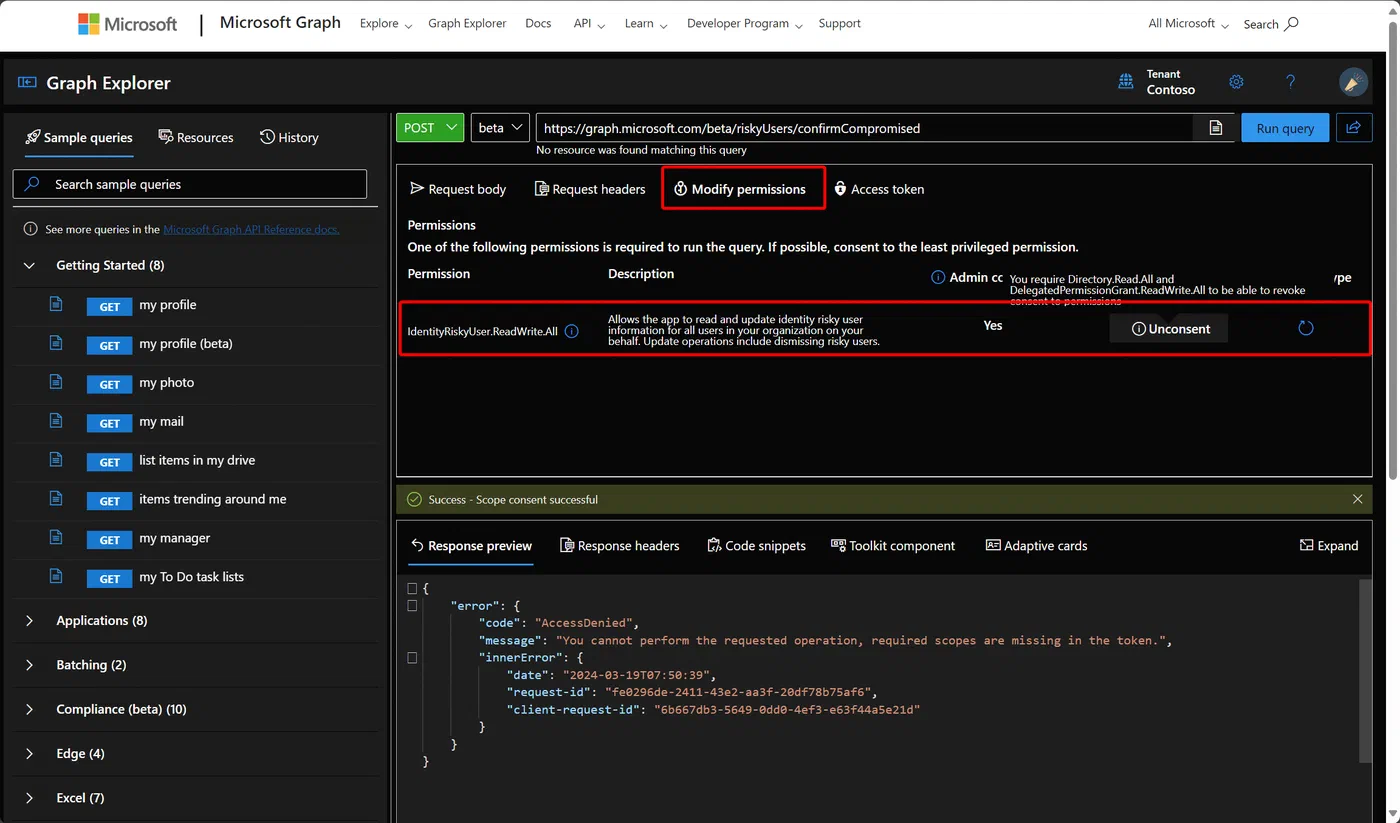Expand Compliance (beta) (10) section
The width and height of the screenshot is (1400, 823).
click(x=29, y=709)
